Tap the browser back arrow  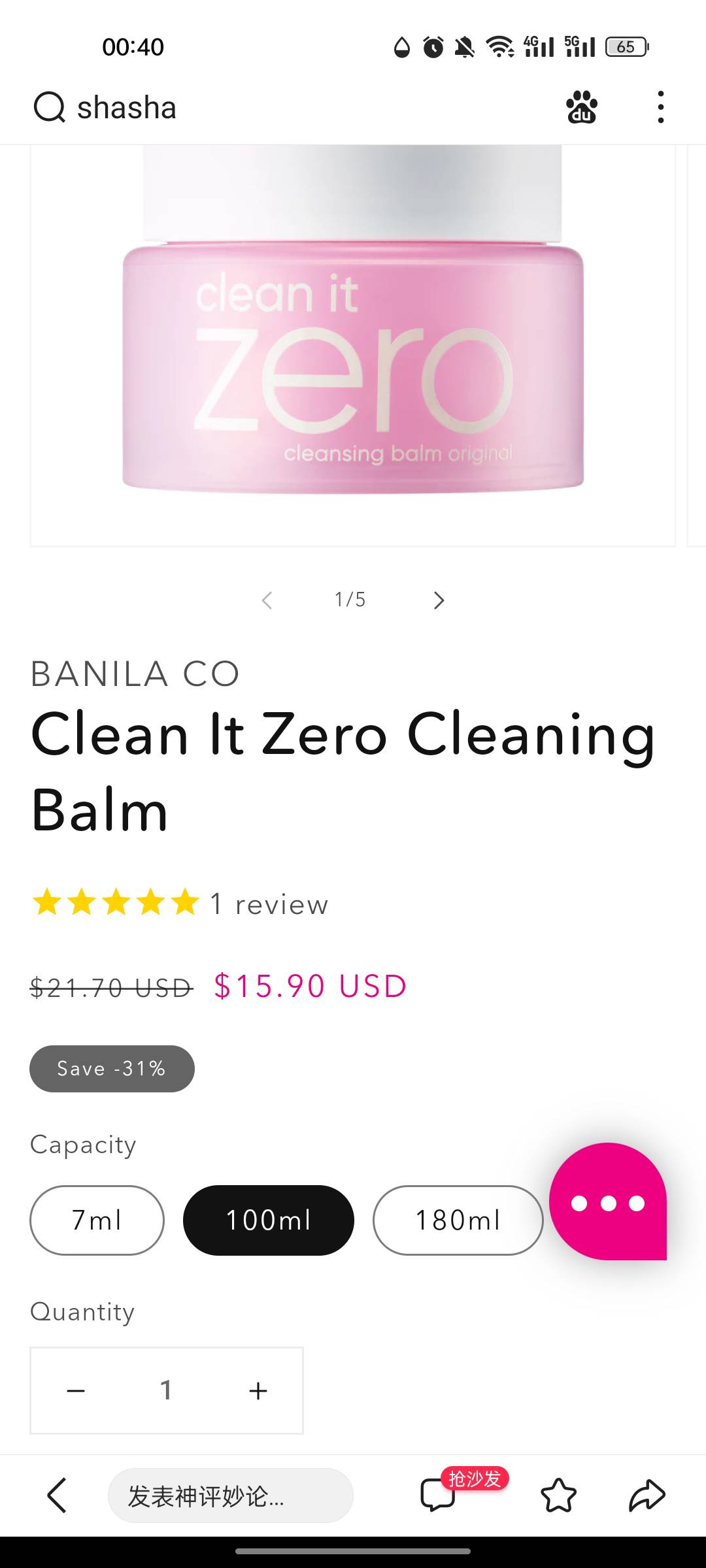tap(58, 1495)
